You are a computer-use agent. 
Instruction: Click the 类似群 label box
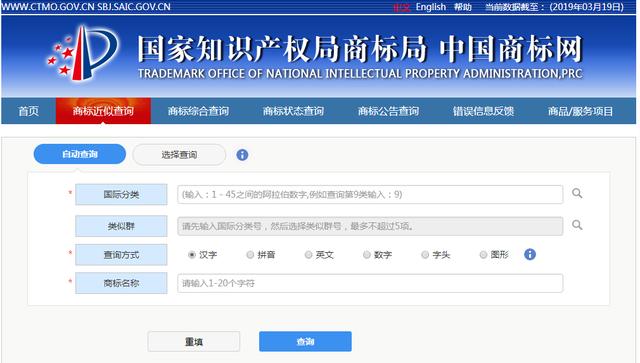point(121,226)
